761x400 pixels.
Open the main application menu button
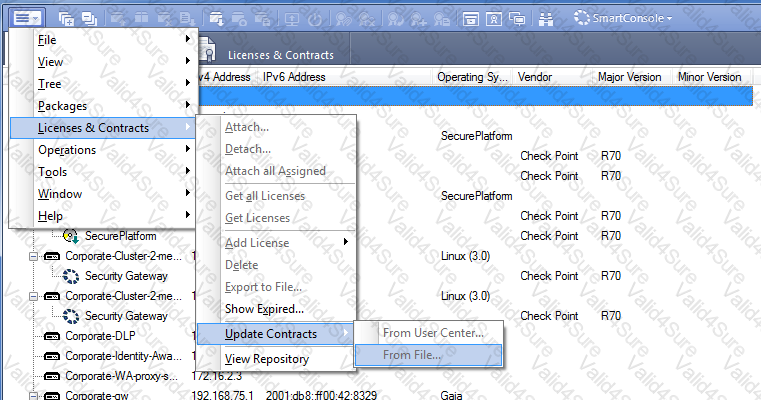click(x=27, y=18)
